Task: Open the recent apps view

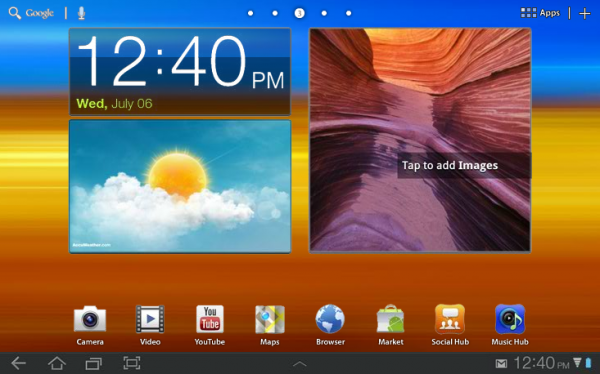Action: click(93, 363)
